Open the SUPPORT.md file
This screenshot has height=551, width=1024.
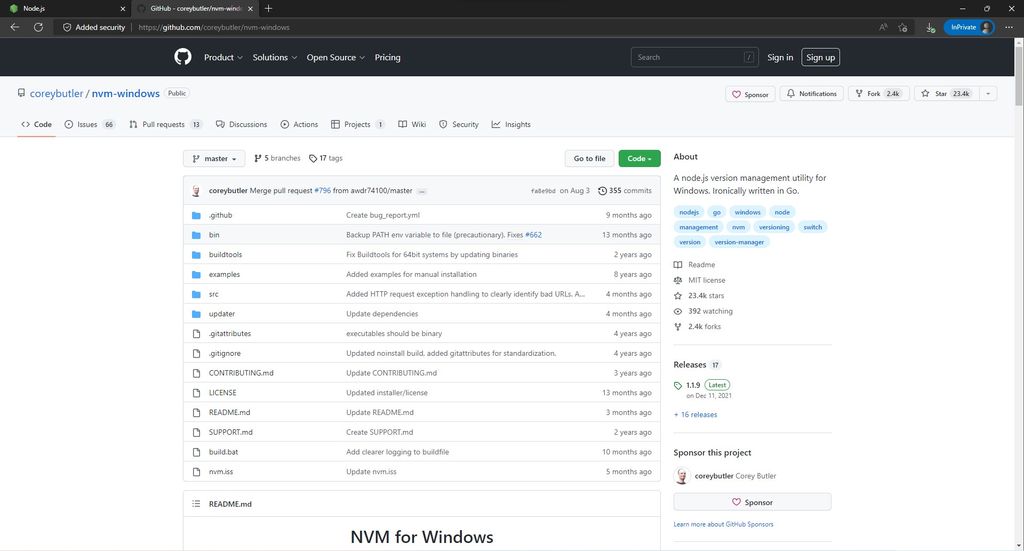pos(231,432)
